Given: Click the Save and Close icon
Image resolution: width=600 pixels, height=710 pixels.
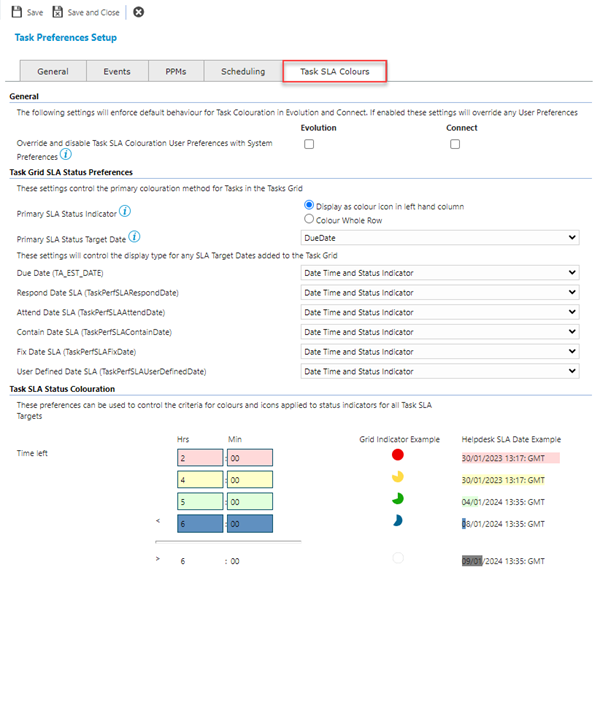Looking at the screenshot, I should pos(58,12).
